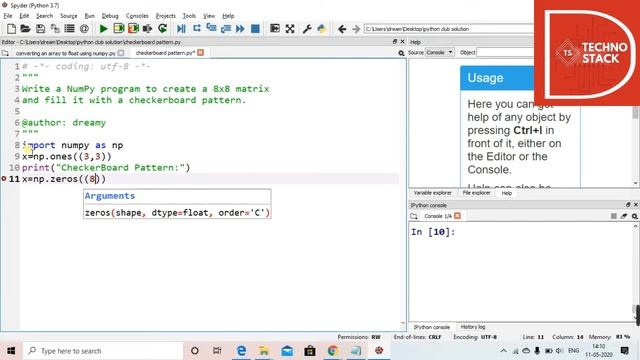Run the current cell icon
The width and height of the screenshot is (640, 360).
click(x=119, y=29)
